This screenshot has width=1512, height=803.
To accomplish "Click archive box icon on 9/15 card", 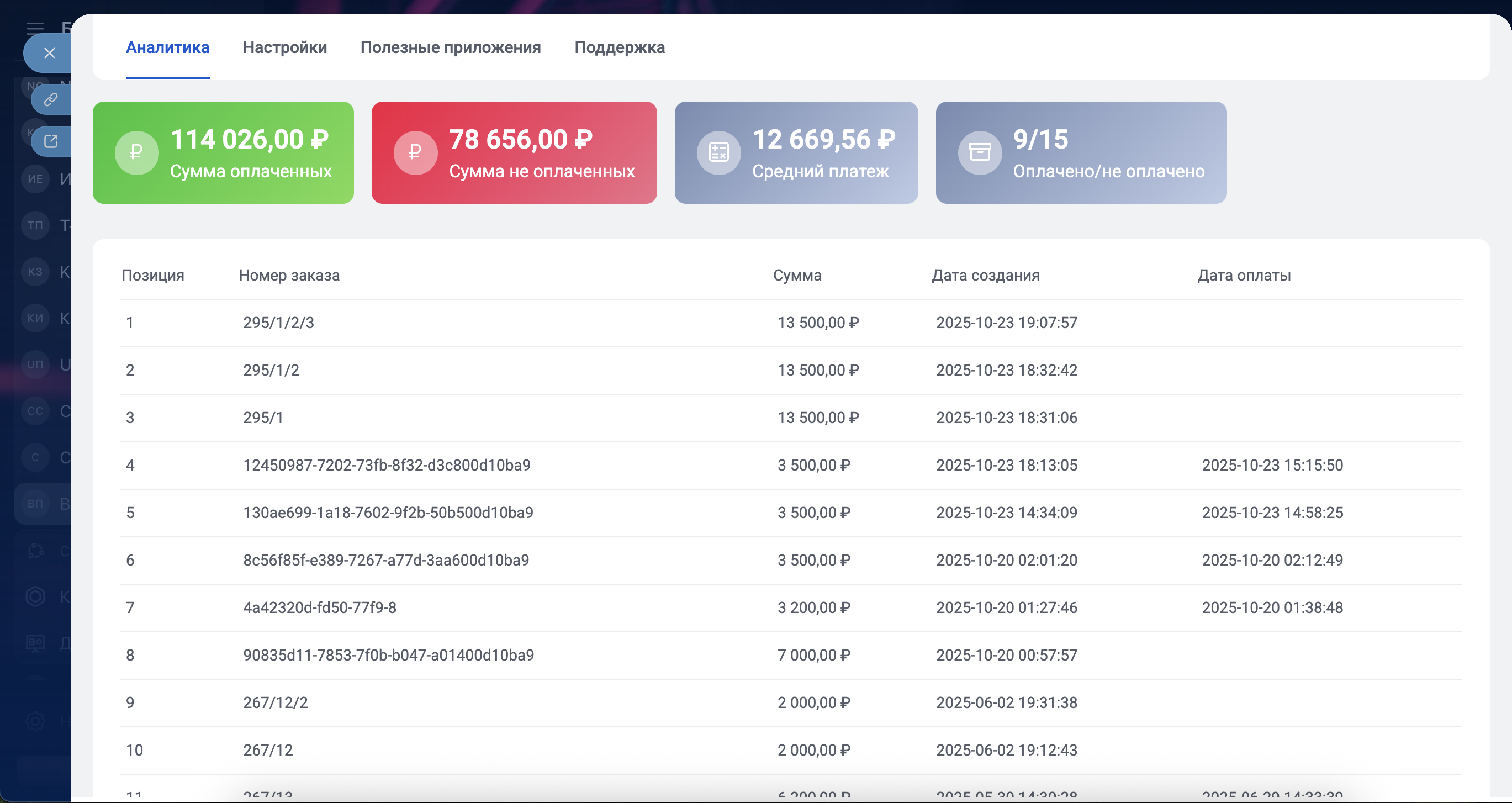I will [x=980, y=152].
